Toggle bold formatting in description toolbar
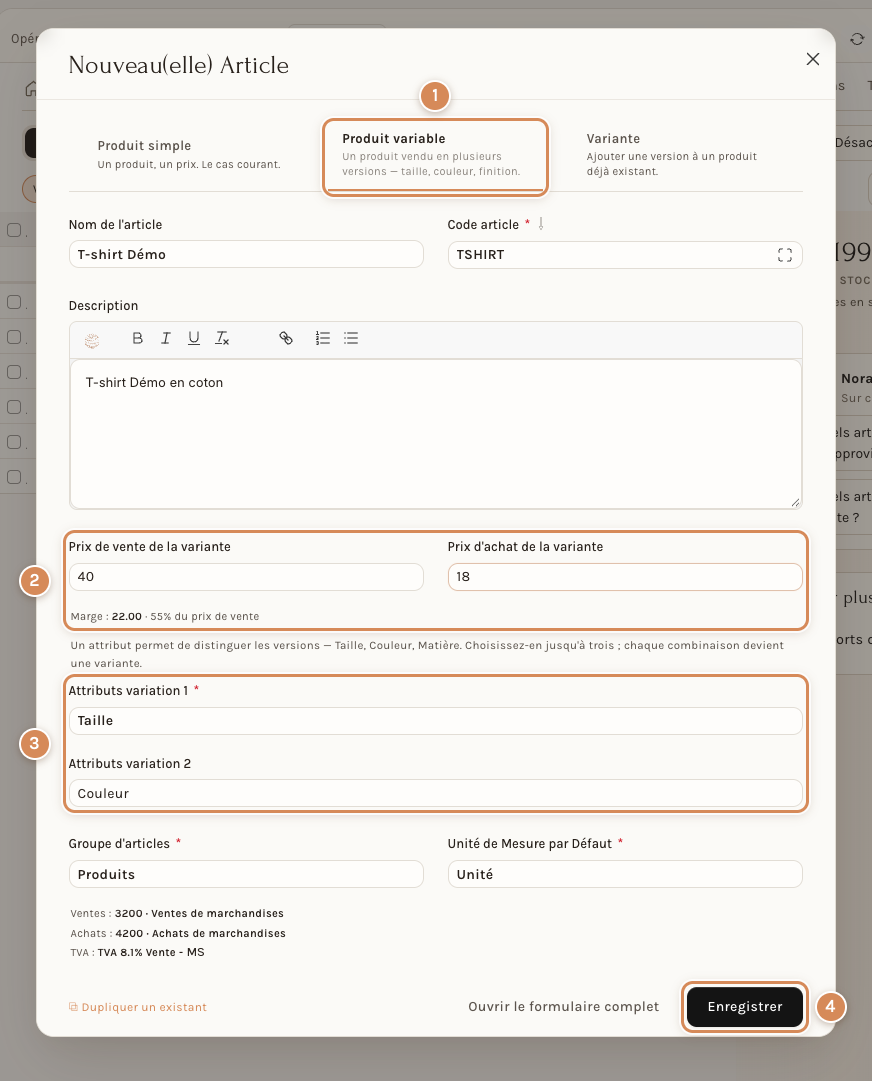 [x=138, y=338]
